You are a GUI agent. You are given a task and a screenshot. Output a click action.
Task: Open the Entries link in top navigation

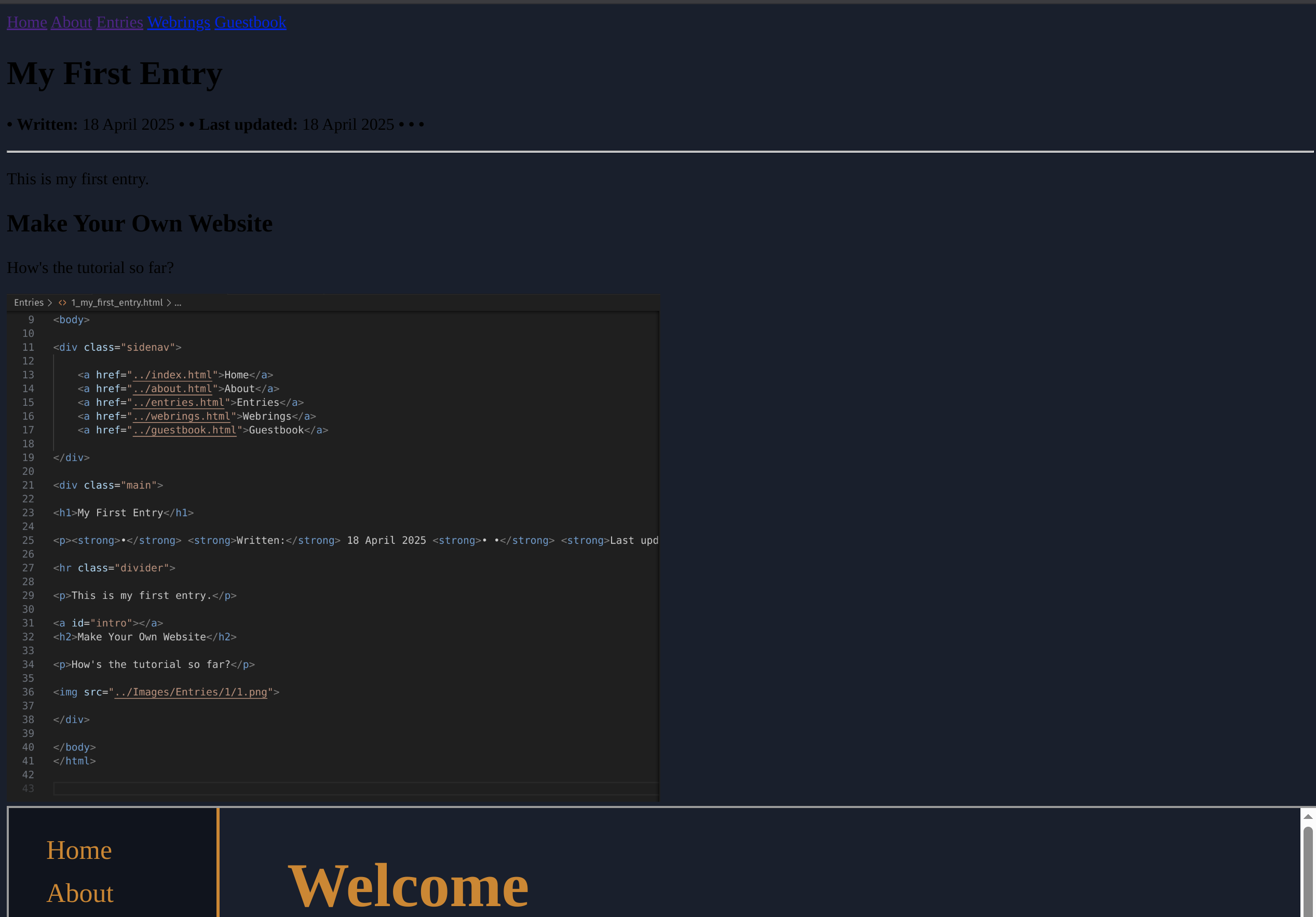(119, 22)
